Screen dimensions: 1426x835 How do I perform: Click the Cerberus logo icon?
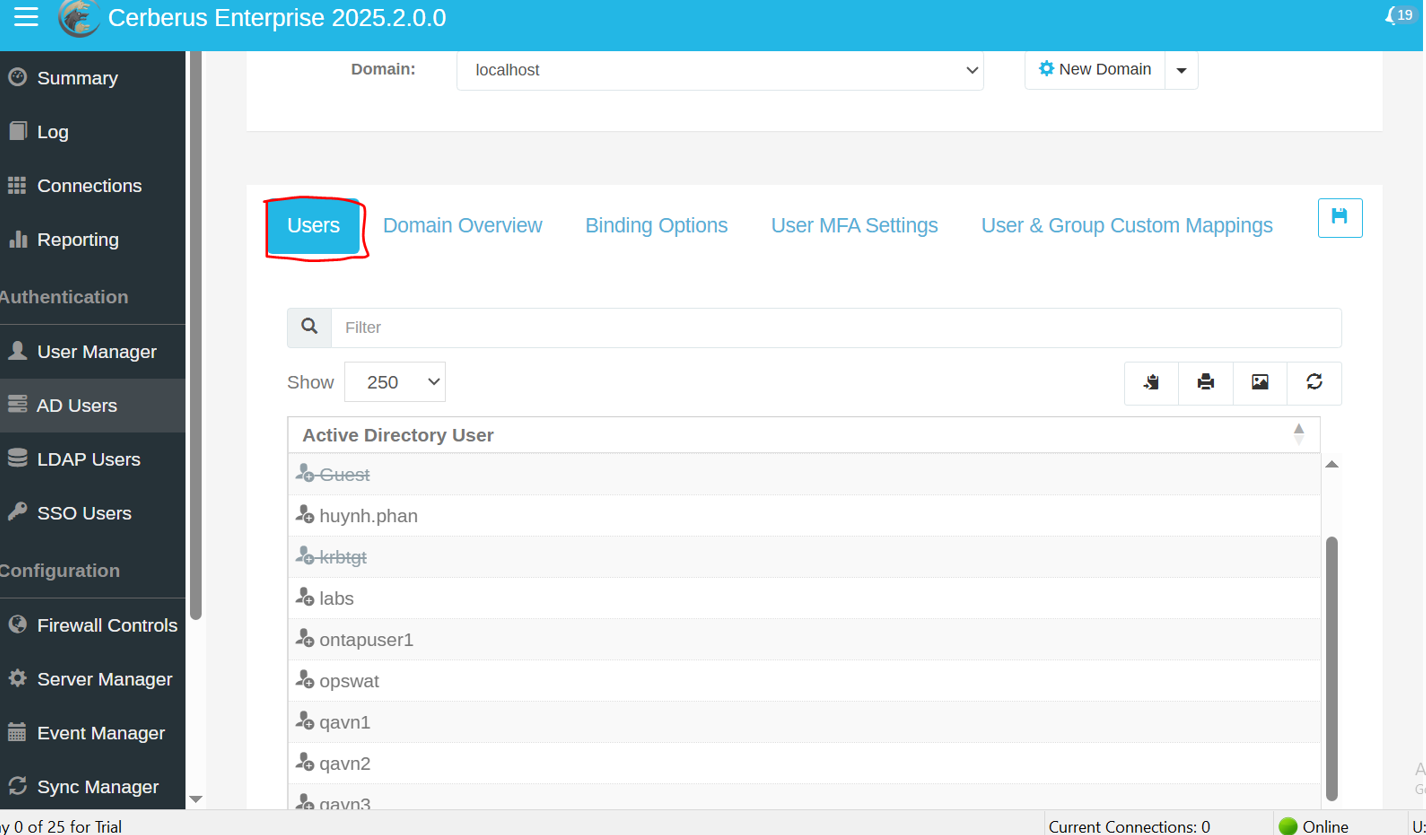[x=78, y=18]
